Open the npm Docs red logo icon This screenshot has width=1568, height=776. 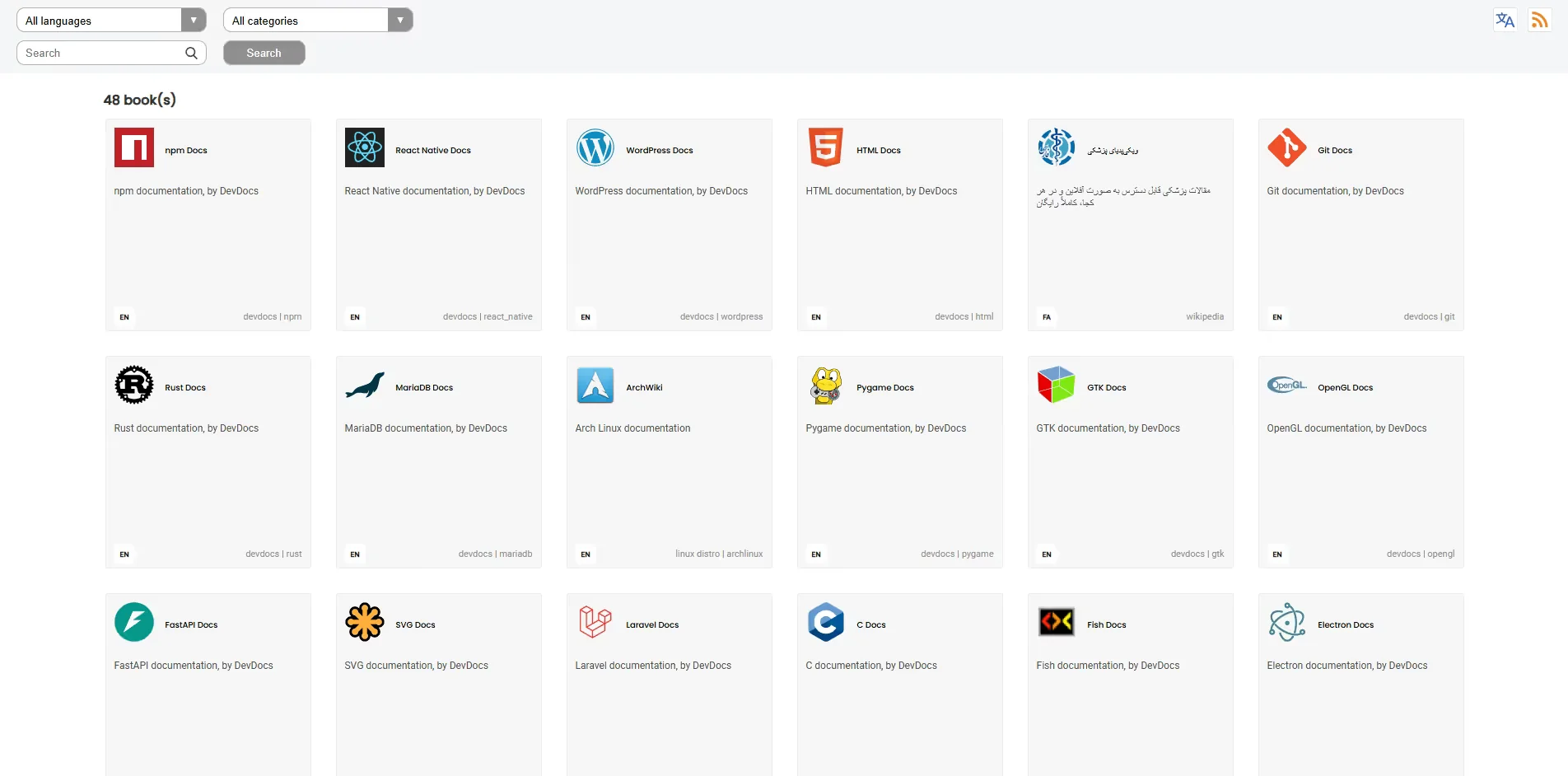pyautogui.click(x=134, y=147)
